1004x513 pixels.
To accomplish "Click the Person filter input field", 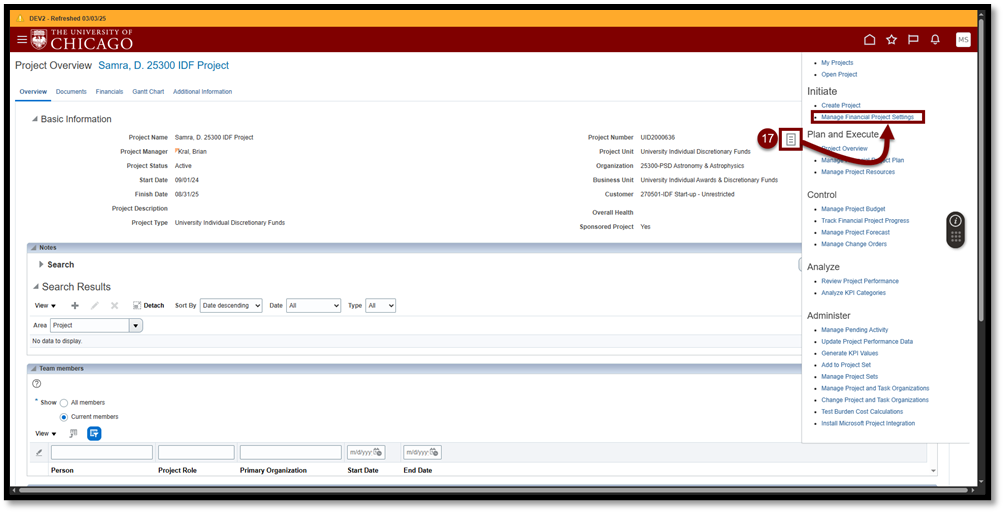I will [101, 452].
